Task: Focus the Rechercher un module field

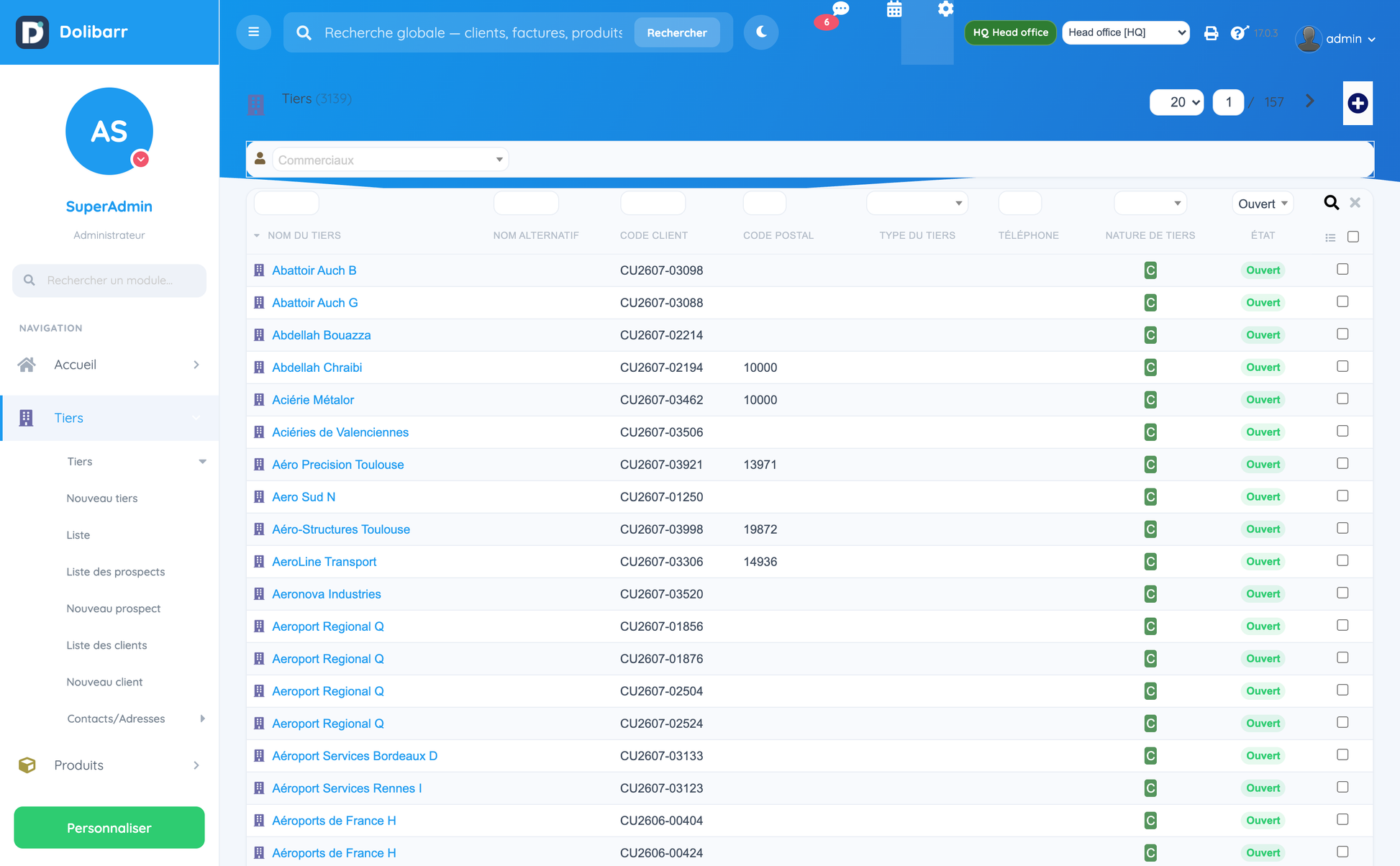Action: [x=109, y=281]
